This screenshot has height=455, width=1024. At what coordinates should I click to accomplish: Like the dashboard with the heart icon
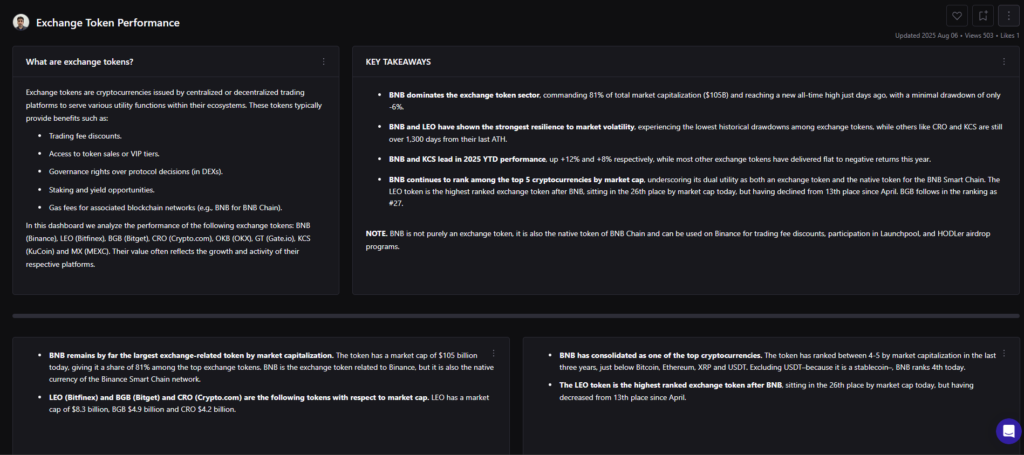[x=957, y=16]
